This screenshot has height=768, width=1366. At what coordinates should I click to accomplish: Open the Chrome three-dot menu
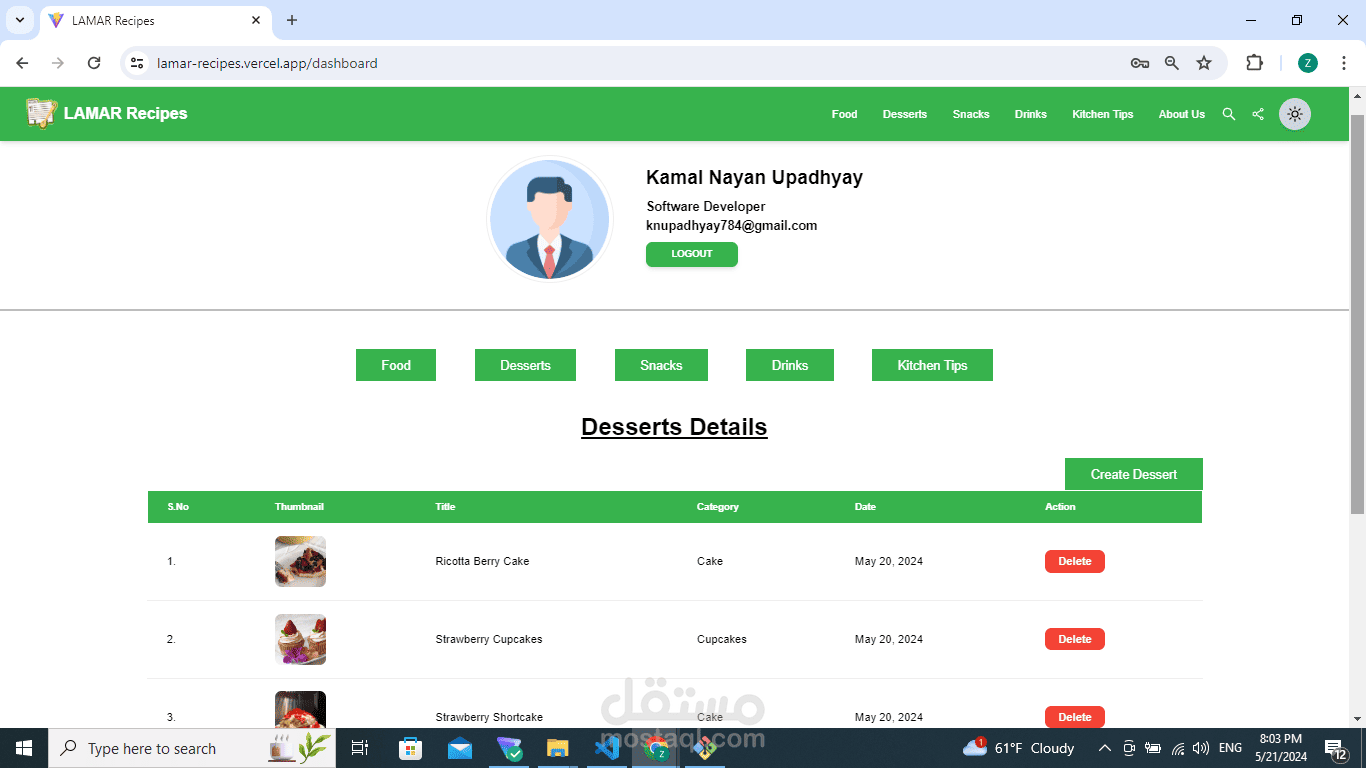click(1343, 63)
